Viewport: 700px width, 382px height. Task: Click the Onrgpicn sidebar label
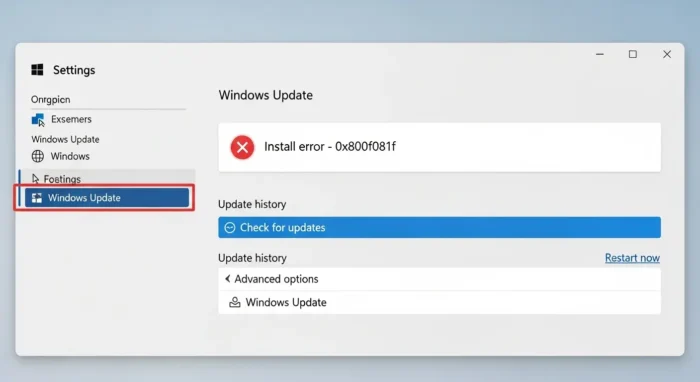(x=50, y=100)
